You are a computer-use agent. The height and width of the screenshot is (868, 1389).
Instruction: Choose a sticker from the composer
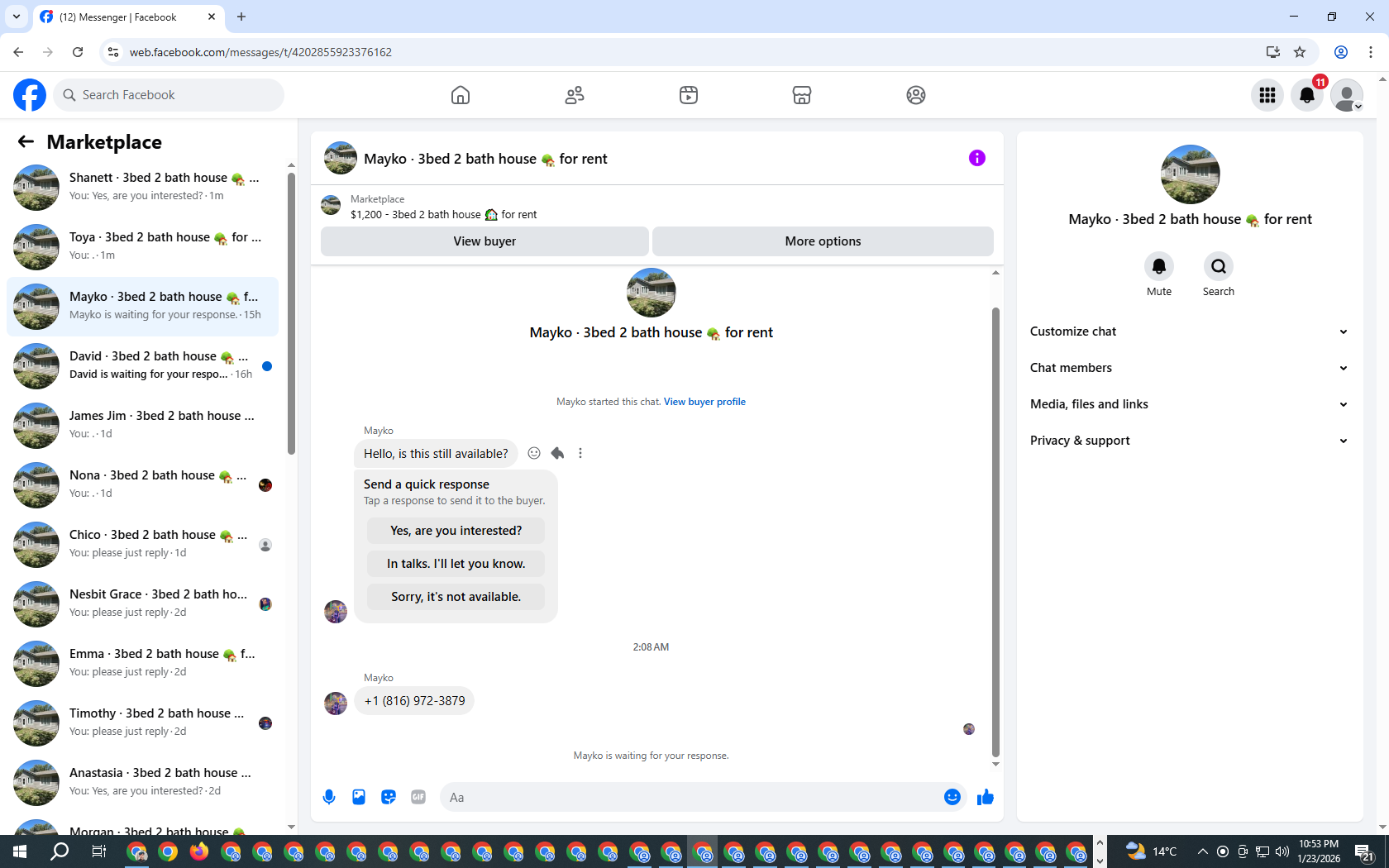(x=389, y=797)
